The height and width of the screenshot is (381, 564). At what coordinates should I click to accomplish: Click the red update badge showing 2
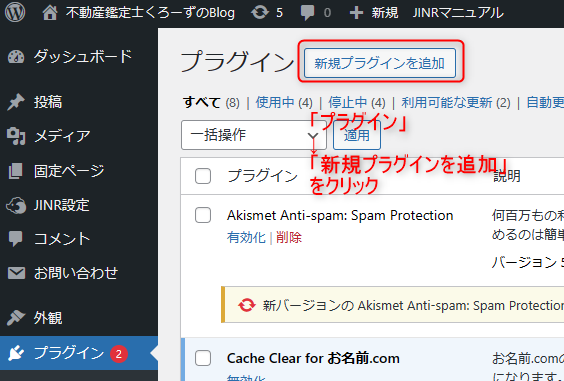(x=119, y=354)
